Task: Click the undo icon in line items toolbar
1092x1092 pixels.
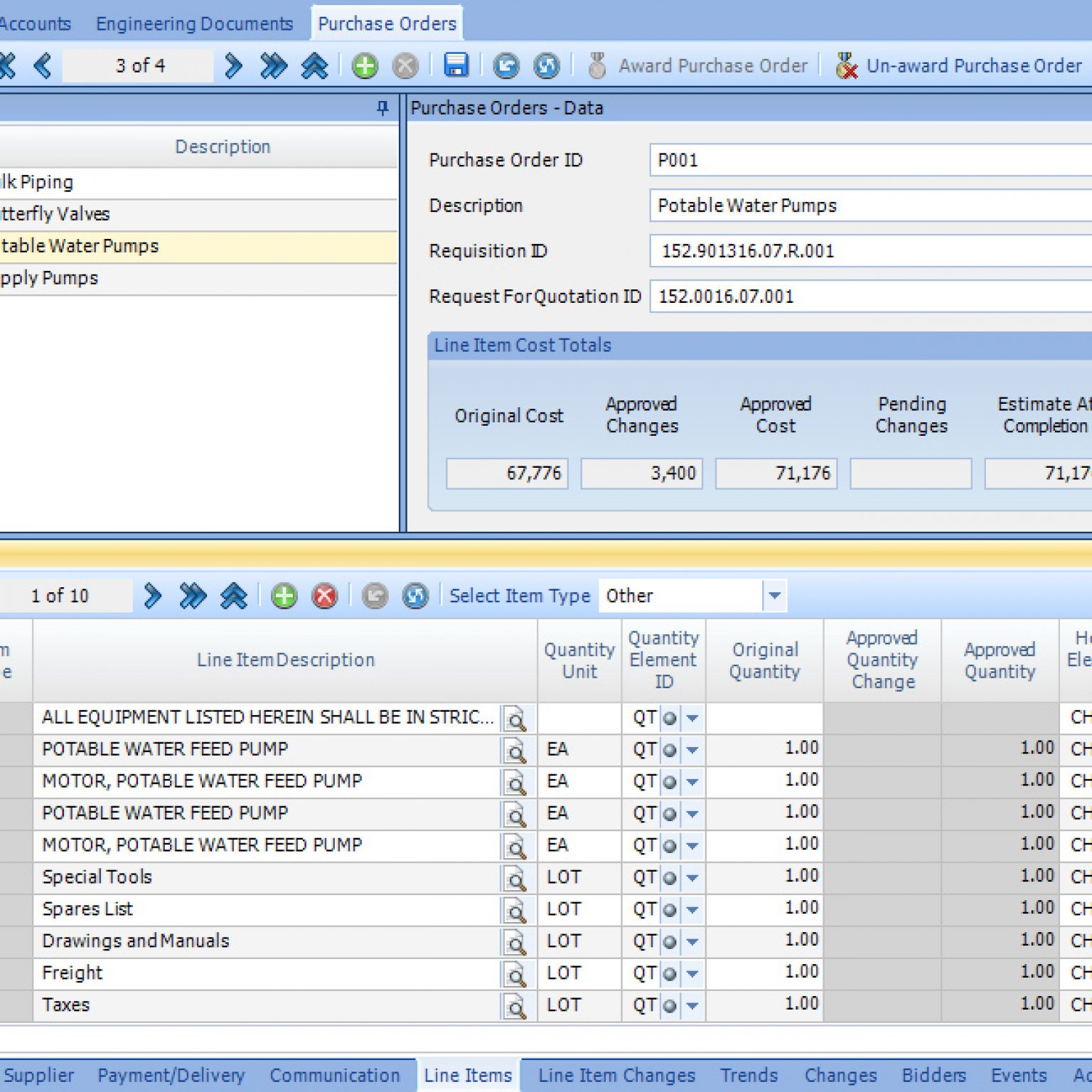Action: click(375, 596)
